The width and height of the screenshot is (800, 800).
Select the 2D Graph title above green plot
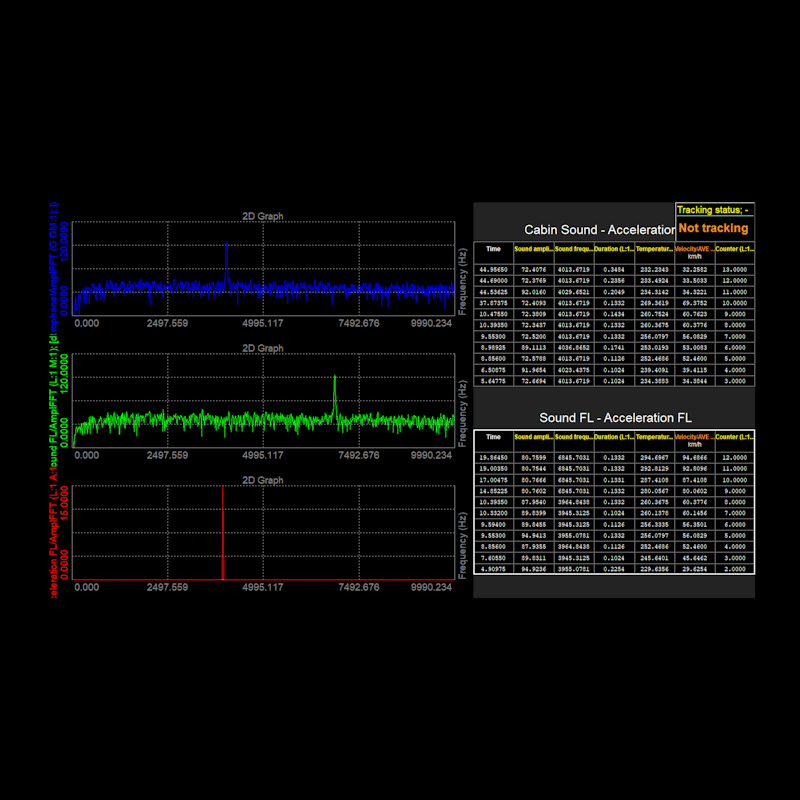coord(263,348)
